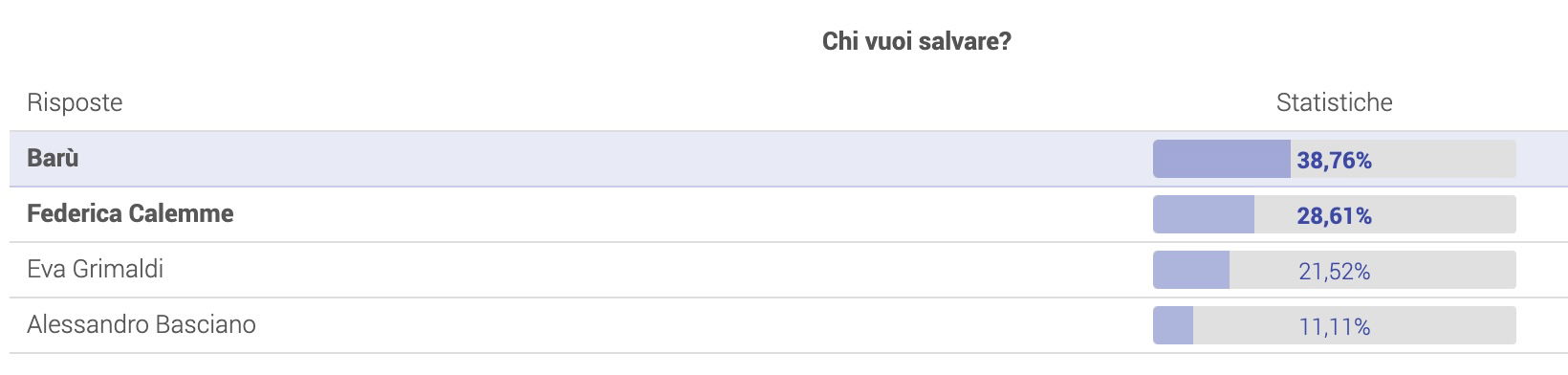Click the filled portion of Barù's bar
Viewport: 1568px width, 375px height.
[x=1222, y=159]
